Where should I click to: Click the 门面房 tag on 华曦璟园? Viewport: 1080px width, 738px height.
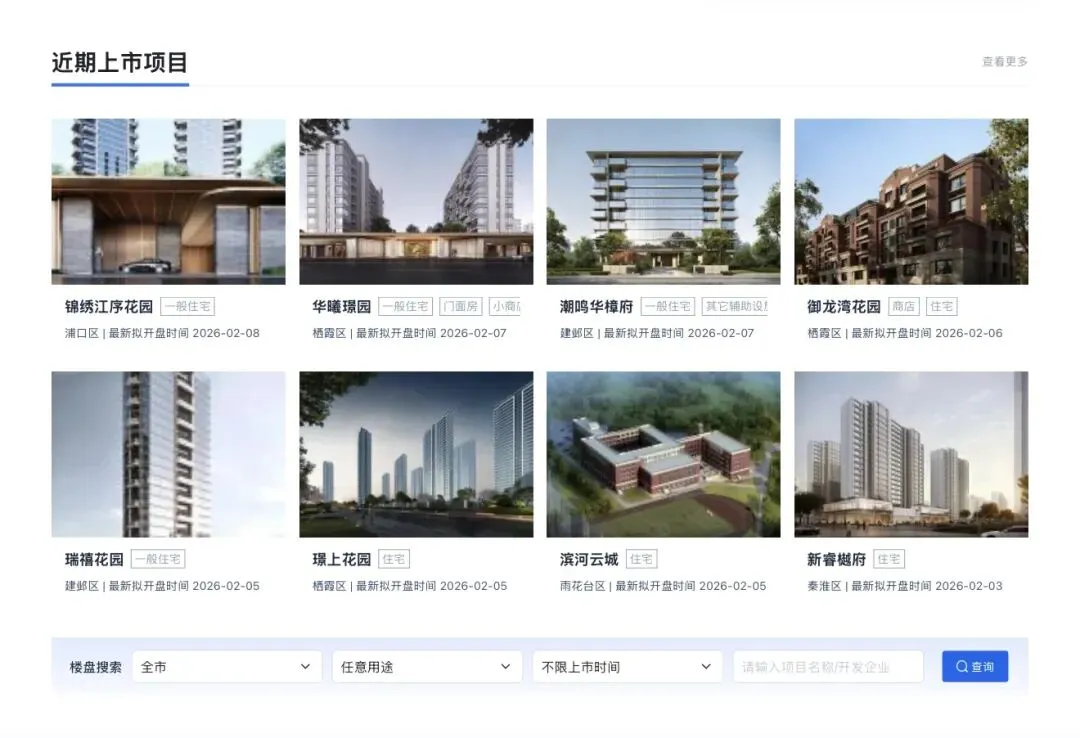click(461, 306)
